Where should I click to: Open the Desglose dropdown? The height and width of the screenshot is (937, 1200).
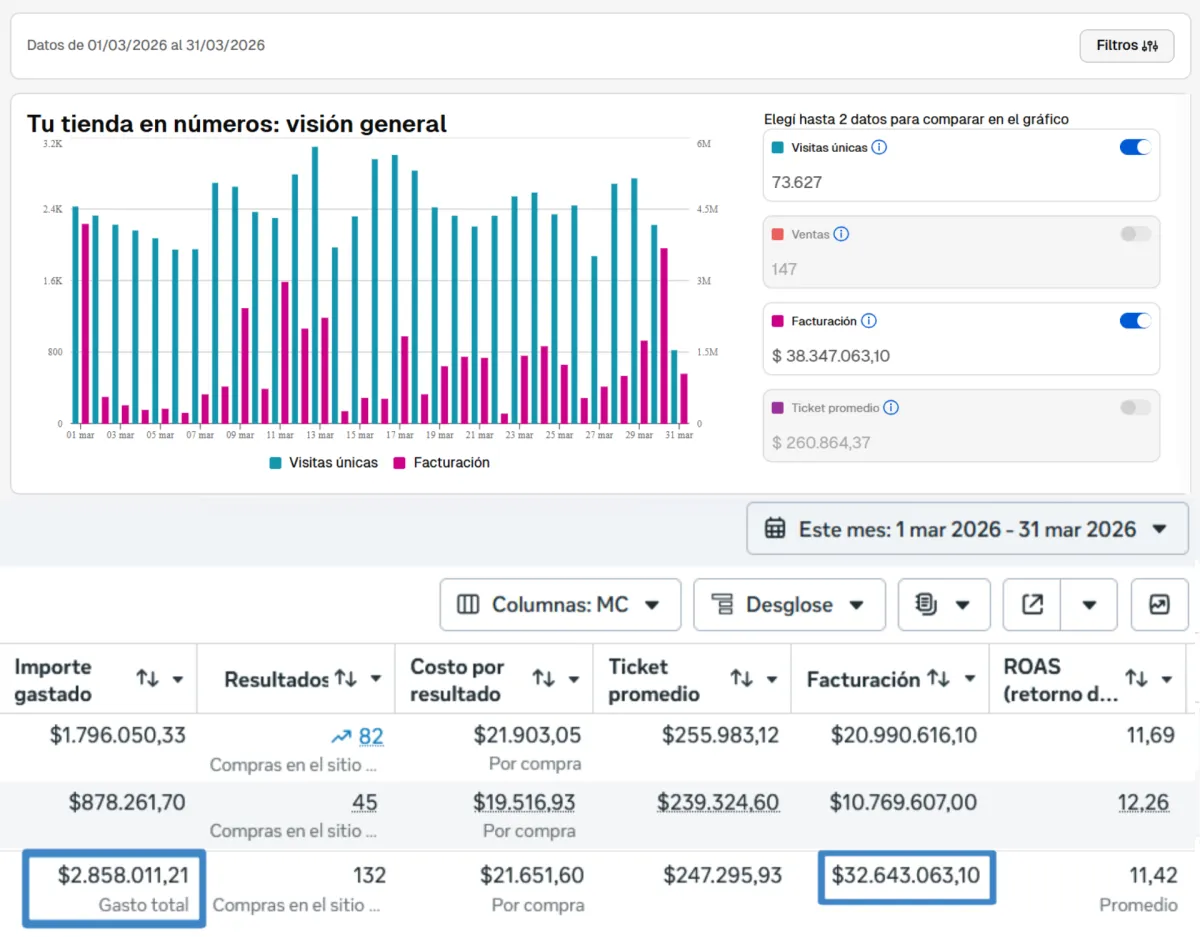point(788,605)
